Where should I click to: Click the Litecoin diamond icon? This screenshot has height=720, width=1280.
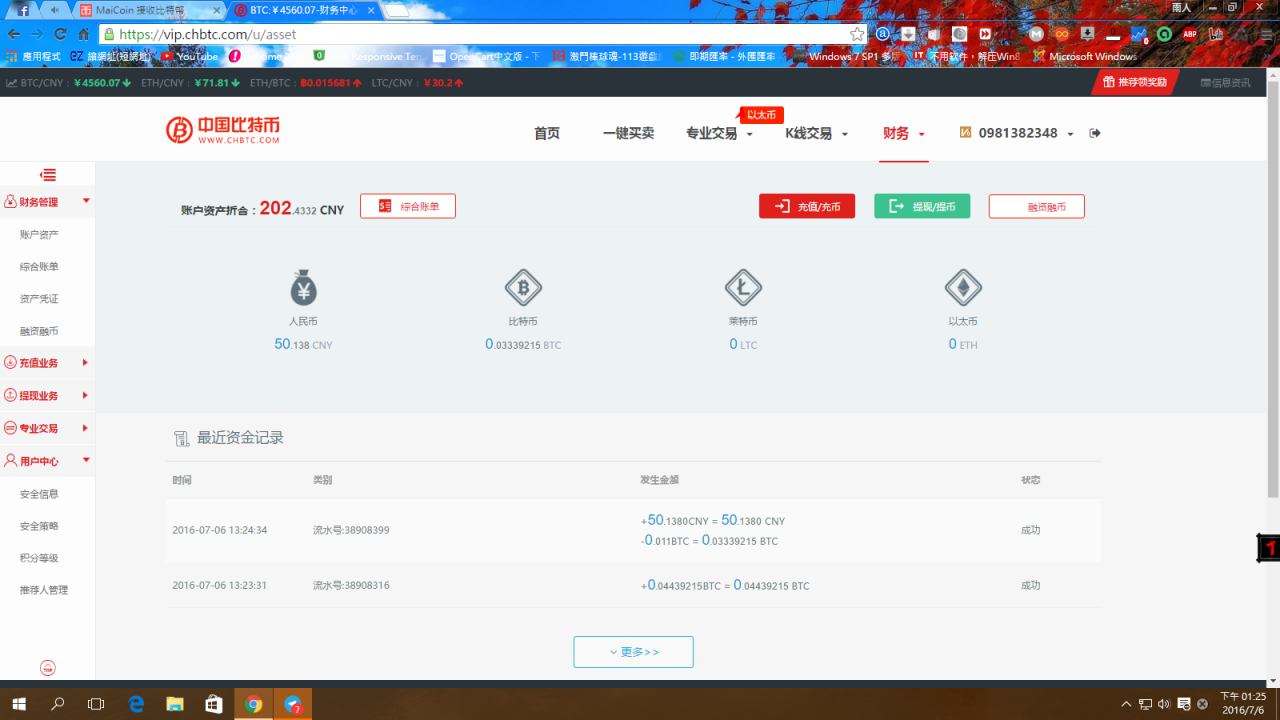pyautogui.click(x=742, y=288)
